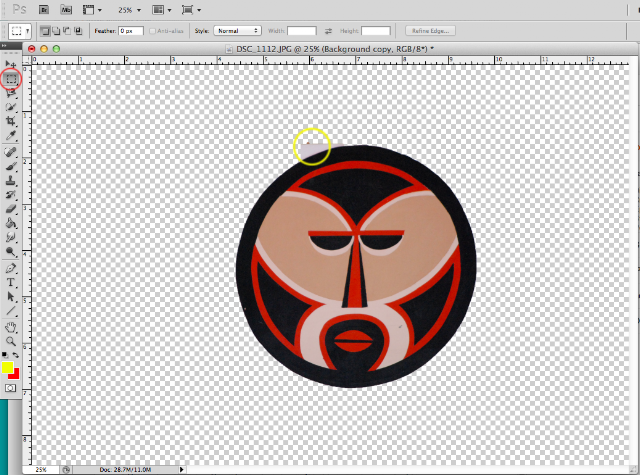This screenshot has width=640, height=475.
Task: Select the Brush tool
Action: pyautogui.click(x=11, y=166)
